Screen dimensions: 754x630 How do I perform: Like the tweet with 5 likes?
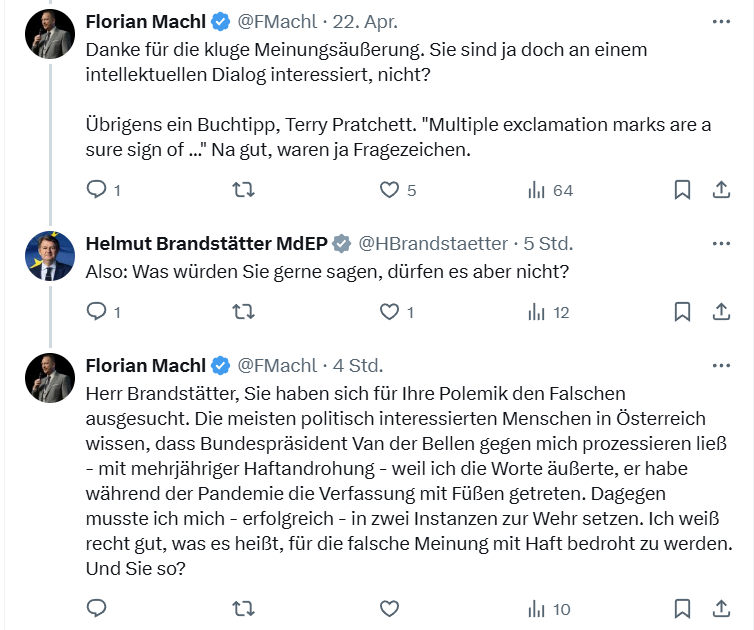coord(389,190)
